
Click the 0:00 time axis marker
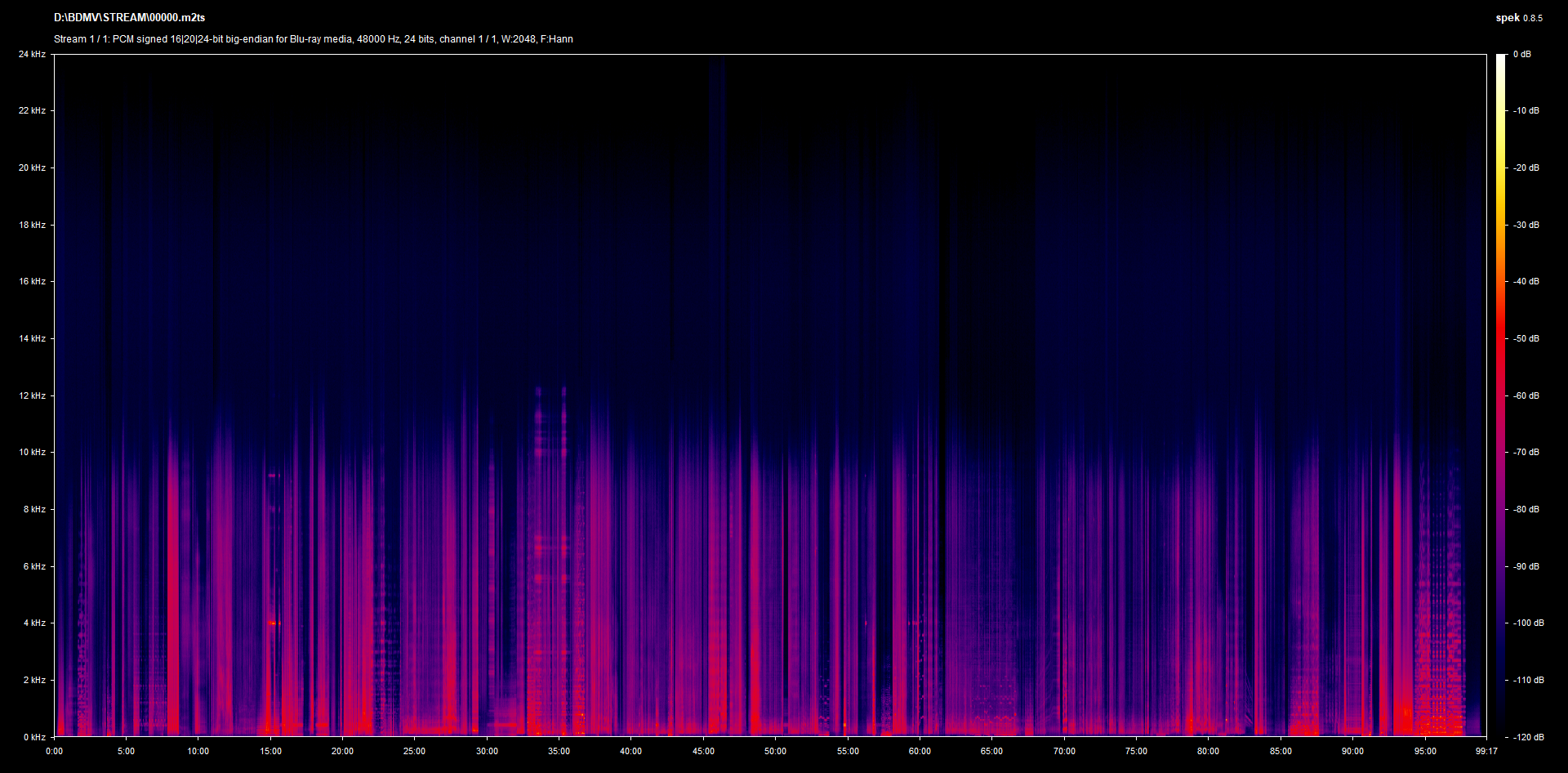tap(54, 751)
